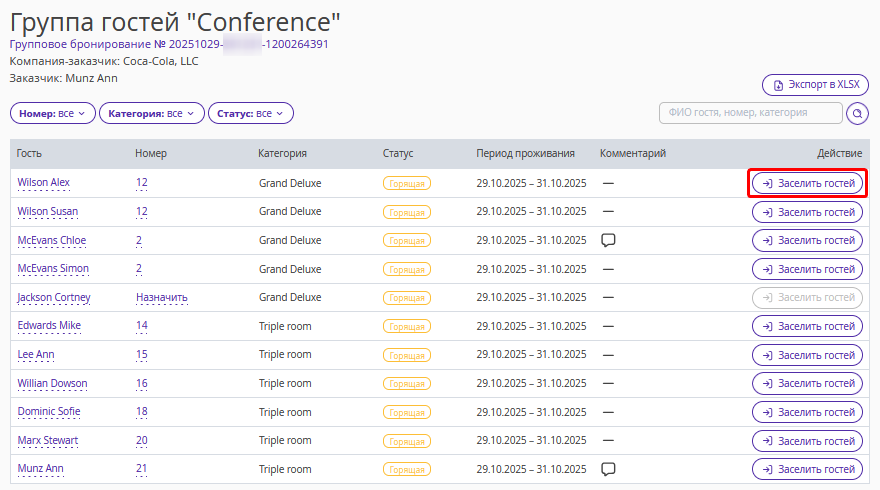Check in guests for Wilson Alex
Image resolution: width=880 pixels, height=490 pixels.
click(807, 183)
